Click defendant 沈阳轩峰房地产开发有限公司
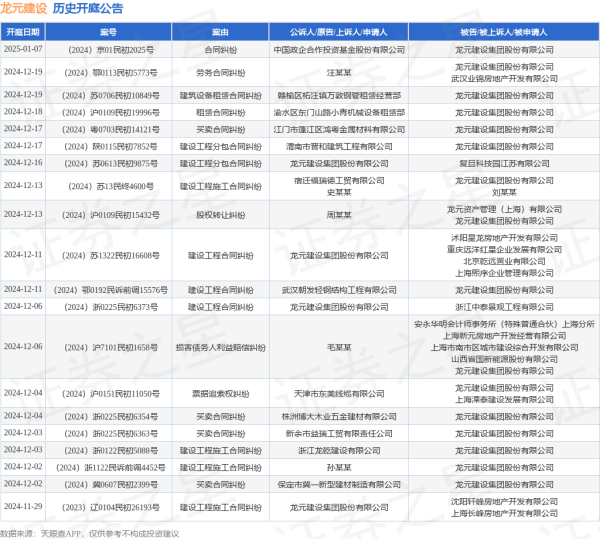Viewport: 600px width, 539px height. (x=504, y=502)
